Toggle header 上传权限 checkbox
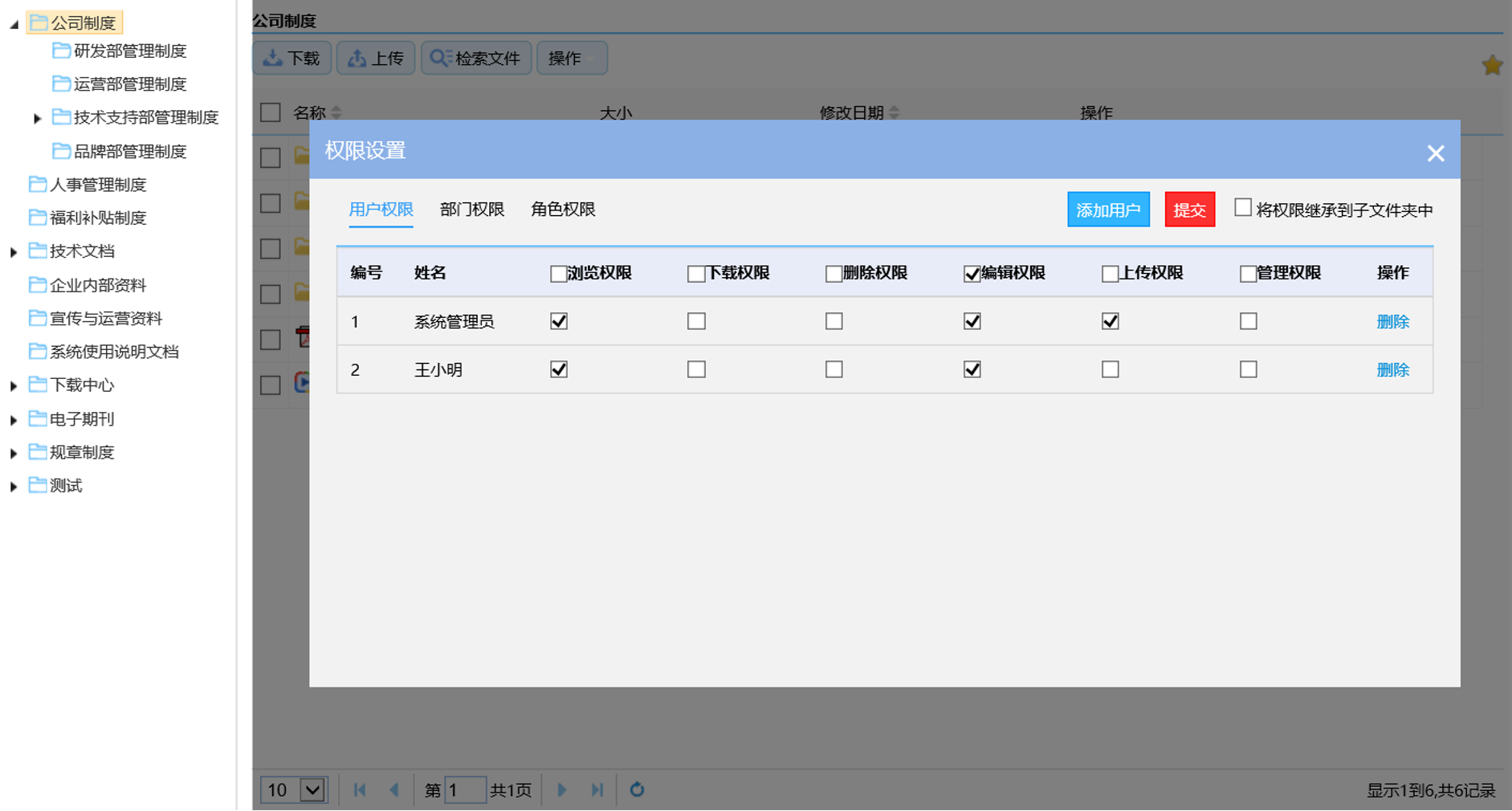The image size is (1512, 811). (1110, 274)
